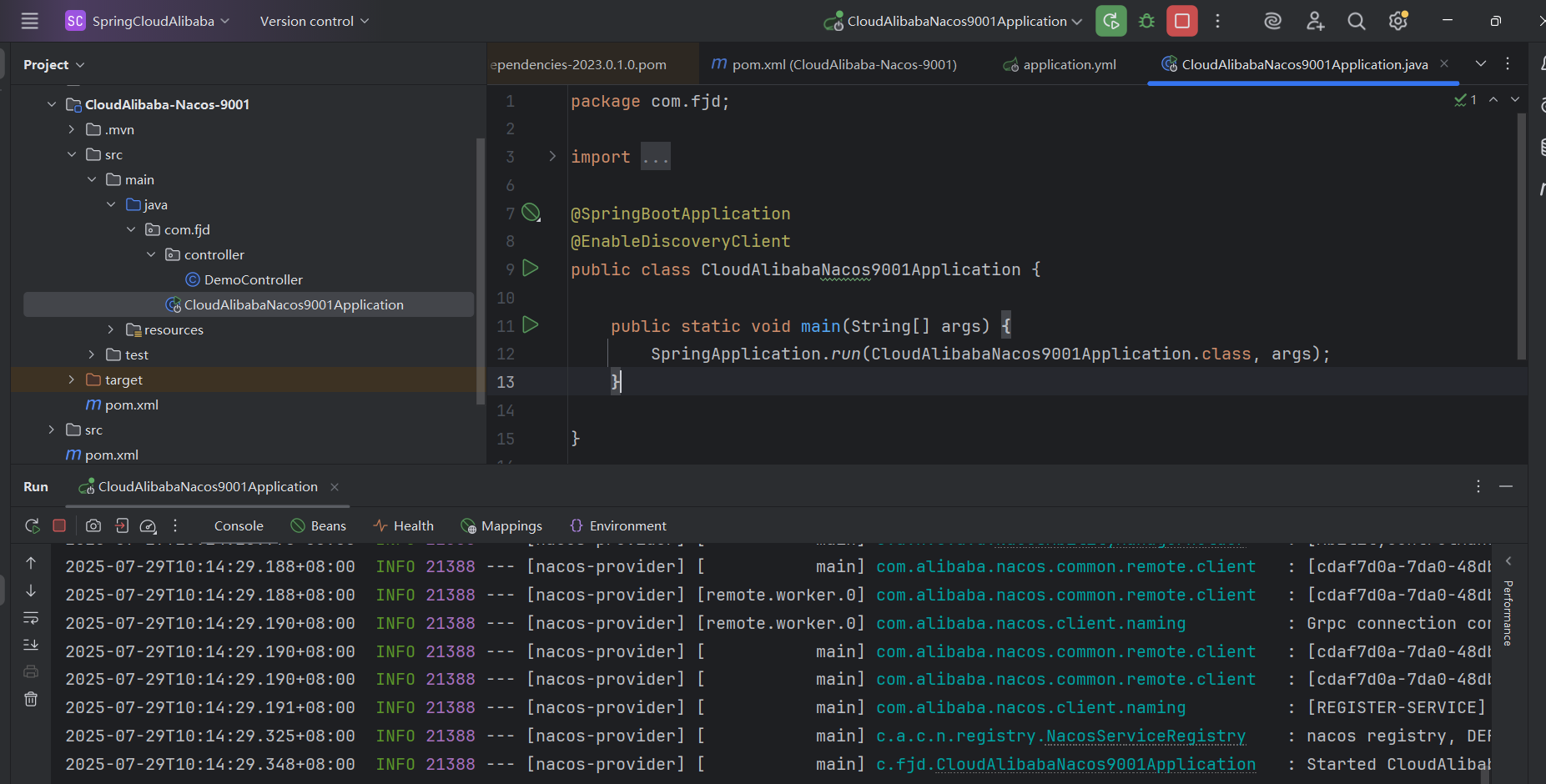This screenshot has width=1546, height=784.
Task: Open the AI Assistant swirl icon
Action: pos(1272,21)
